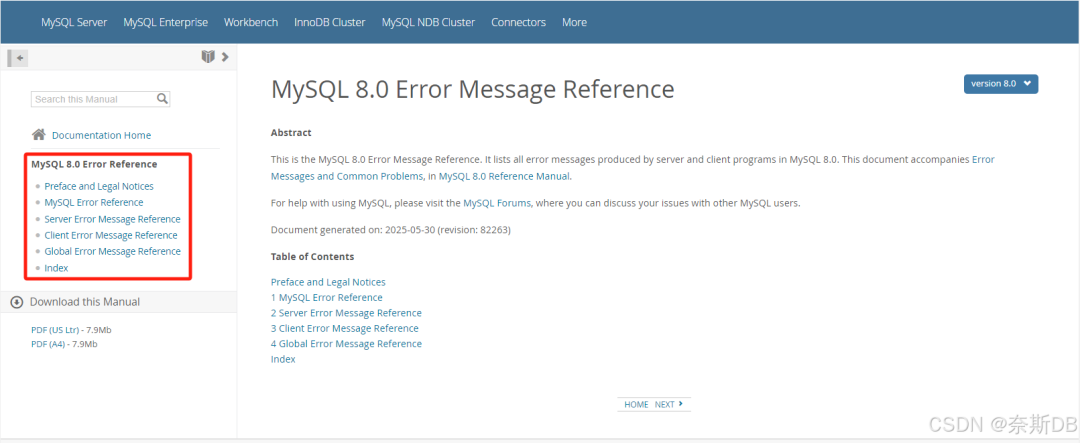Click the Document generated on date line

point(391,230)
